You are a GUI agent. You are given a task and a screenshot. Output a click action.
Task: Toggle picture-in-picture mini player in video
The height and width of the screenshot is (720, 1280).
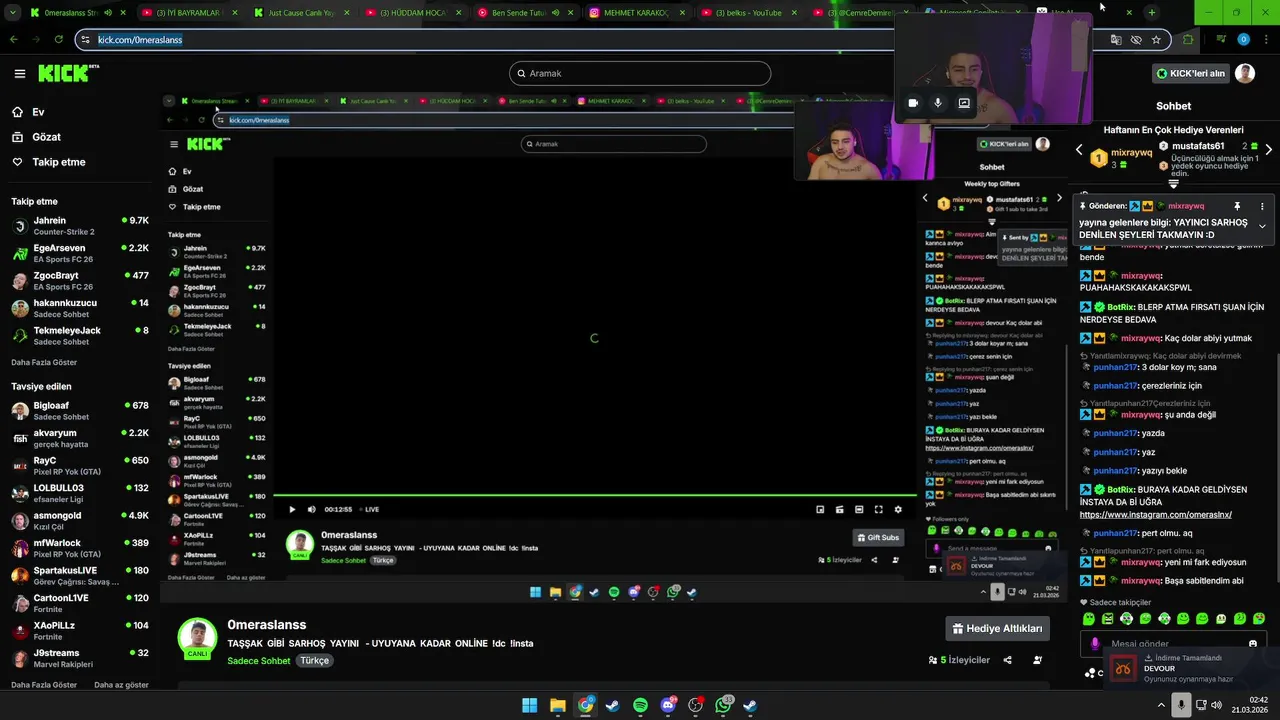pyautogui.click(x=820, y=509)
